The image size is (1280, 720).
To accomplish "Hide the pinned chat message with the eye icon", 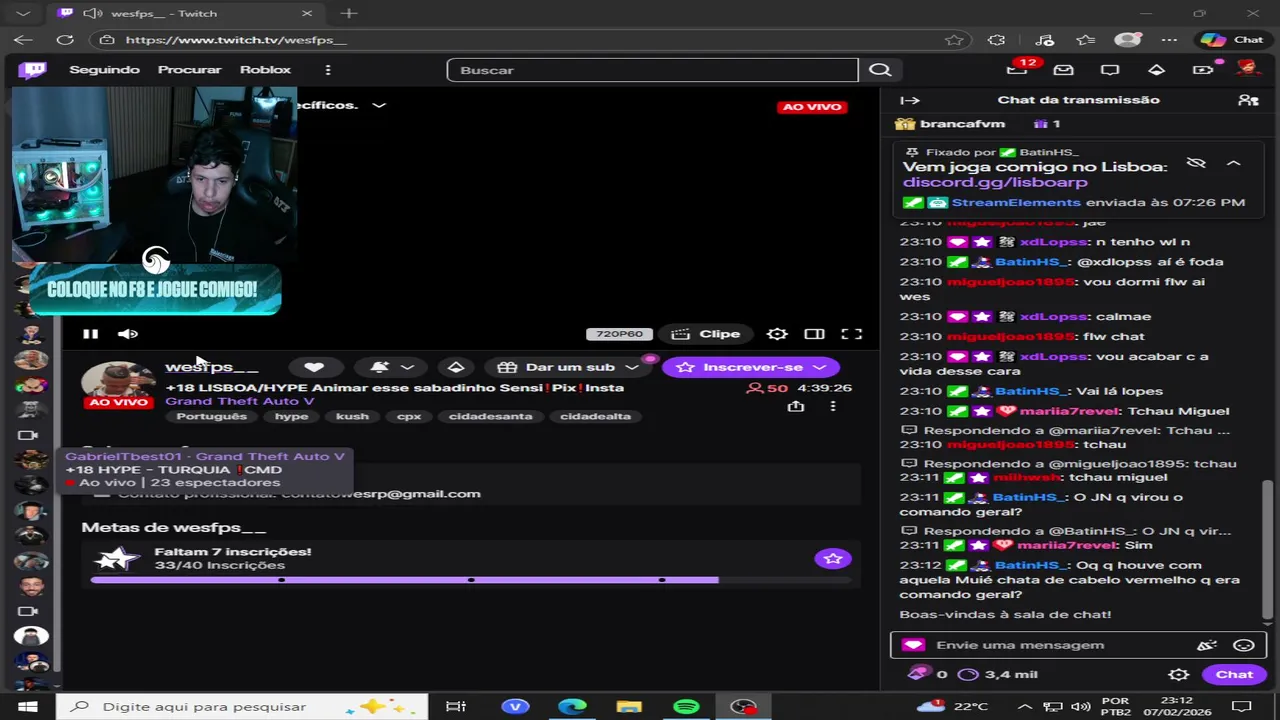I will [1196, 163].
